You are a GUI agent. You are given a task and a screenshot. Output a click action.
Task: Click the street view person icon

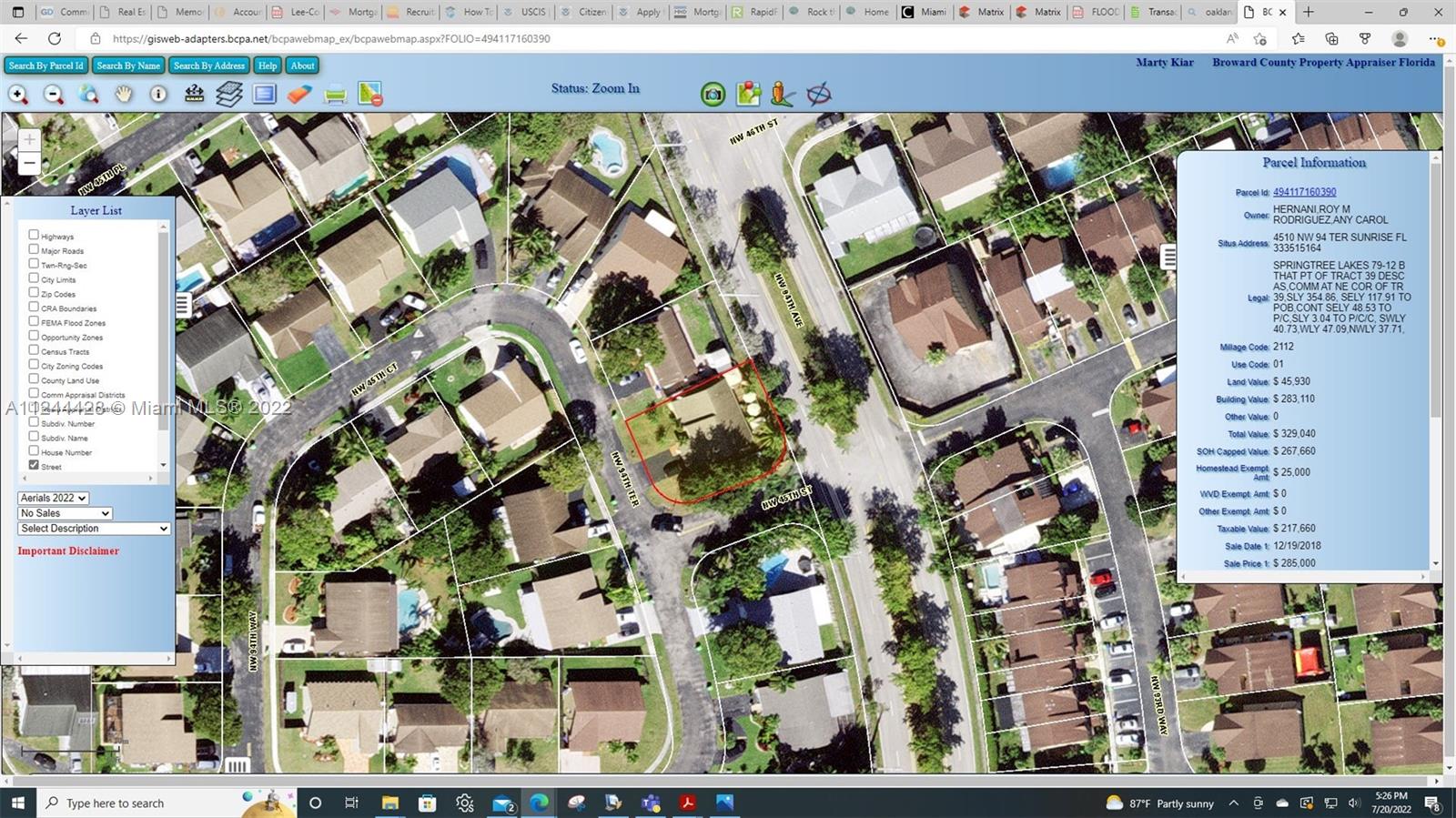coord(782,94)
